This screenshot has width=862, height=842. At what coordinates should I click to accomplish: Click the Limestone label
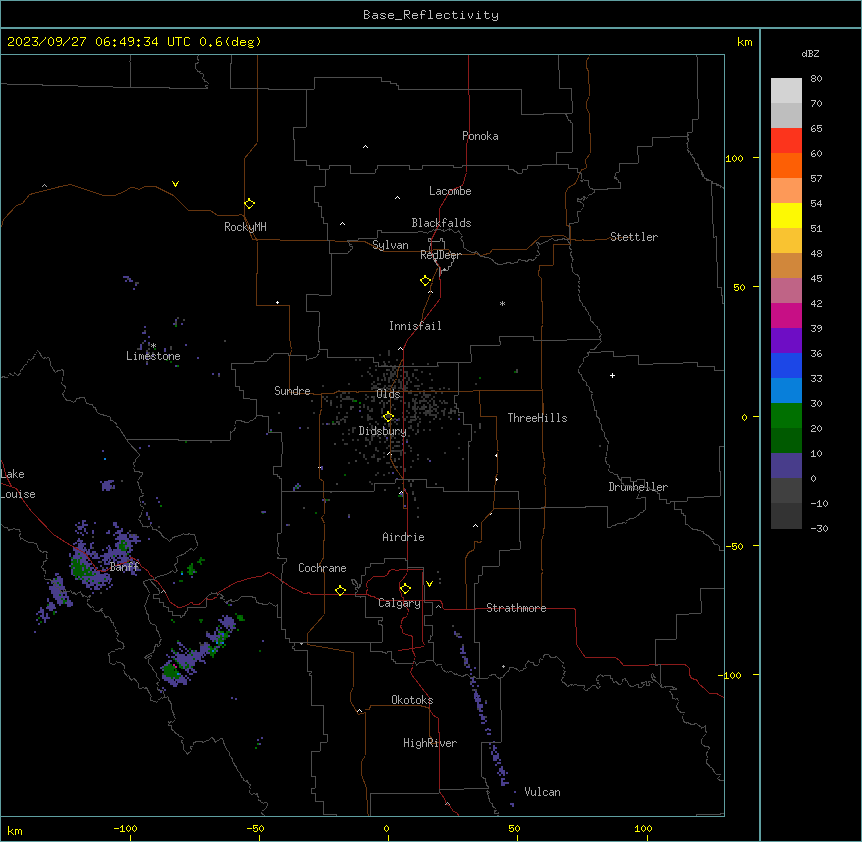point(153,356)
